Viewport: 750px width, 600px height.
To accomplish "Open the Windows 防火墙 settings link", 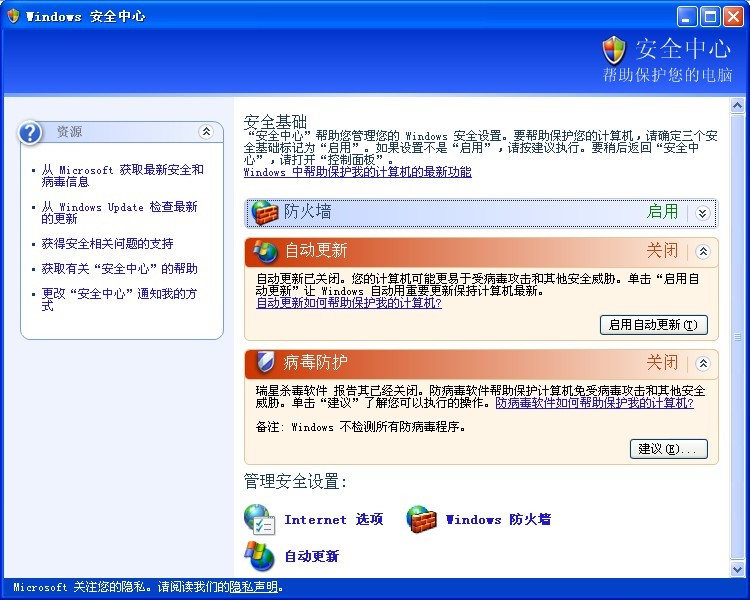I will click(498, 519).
